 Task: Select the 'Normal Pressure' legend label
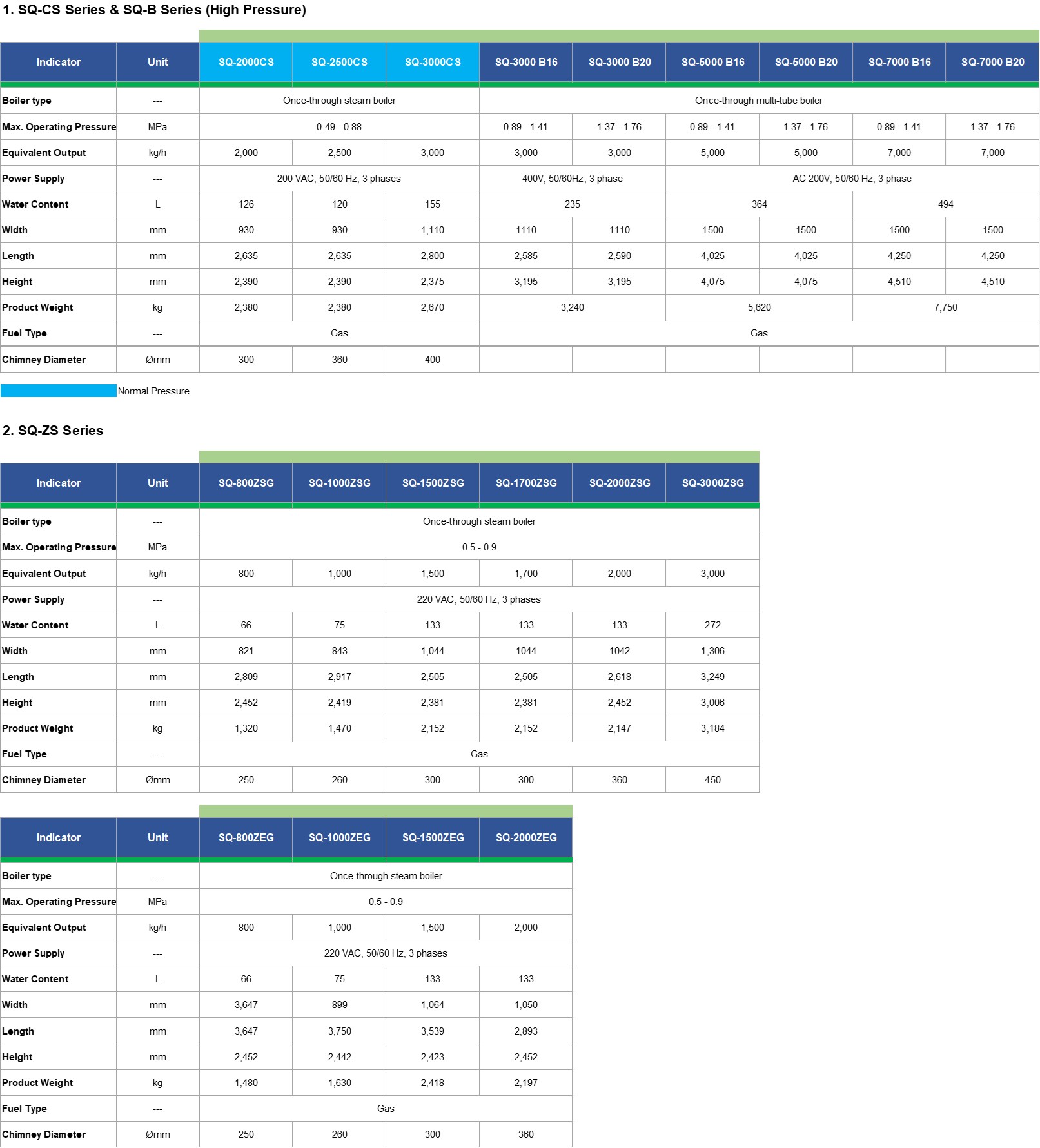[153, 391]
